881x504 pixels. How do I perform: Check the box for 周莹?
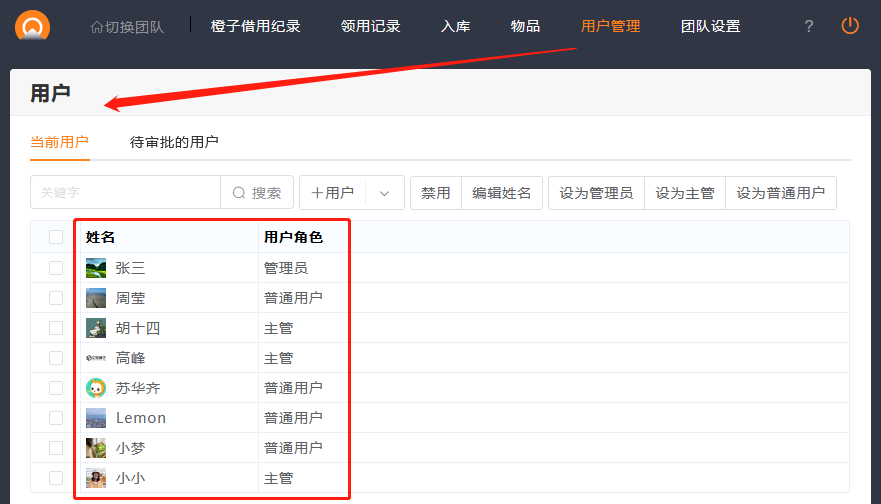(x=56, y=298)
